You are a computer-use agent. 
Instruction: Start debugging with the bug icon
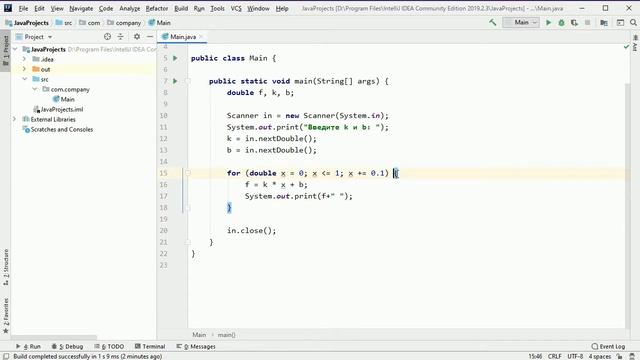coord(562,22)
